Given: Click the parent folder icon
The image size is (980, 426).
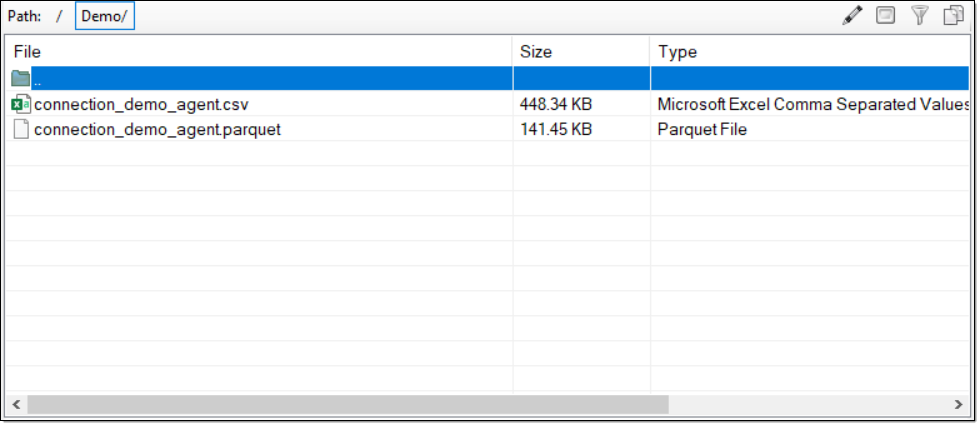Looking at the screenshot, I should point(21,79).
